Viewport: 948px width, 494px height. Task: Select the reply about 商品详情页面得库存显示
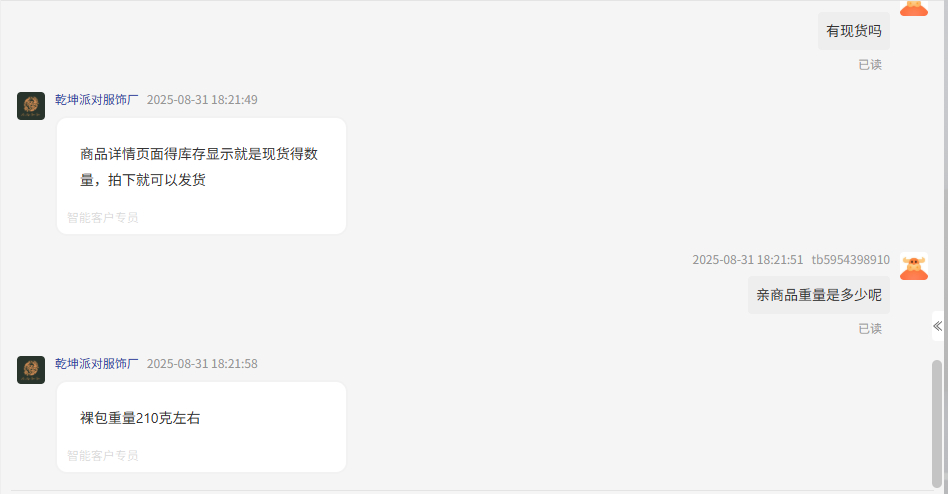pos(201,176)
